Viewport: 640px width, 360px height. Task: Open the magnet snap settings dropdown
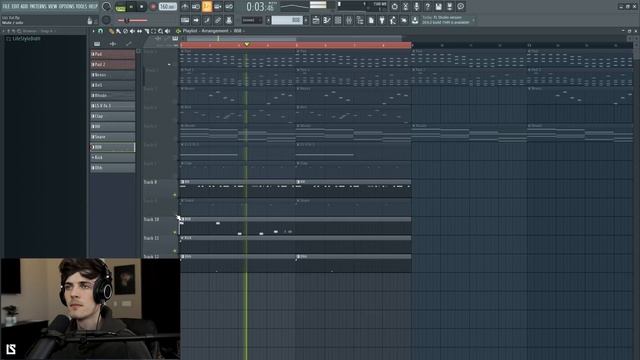(100, 31)
